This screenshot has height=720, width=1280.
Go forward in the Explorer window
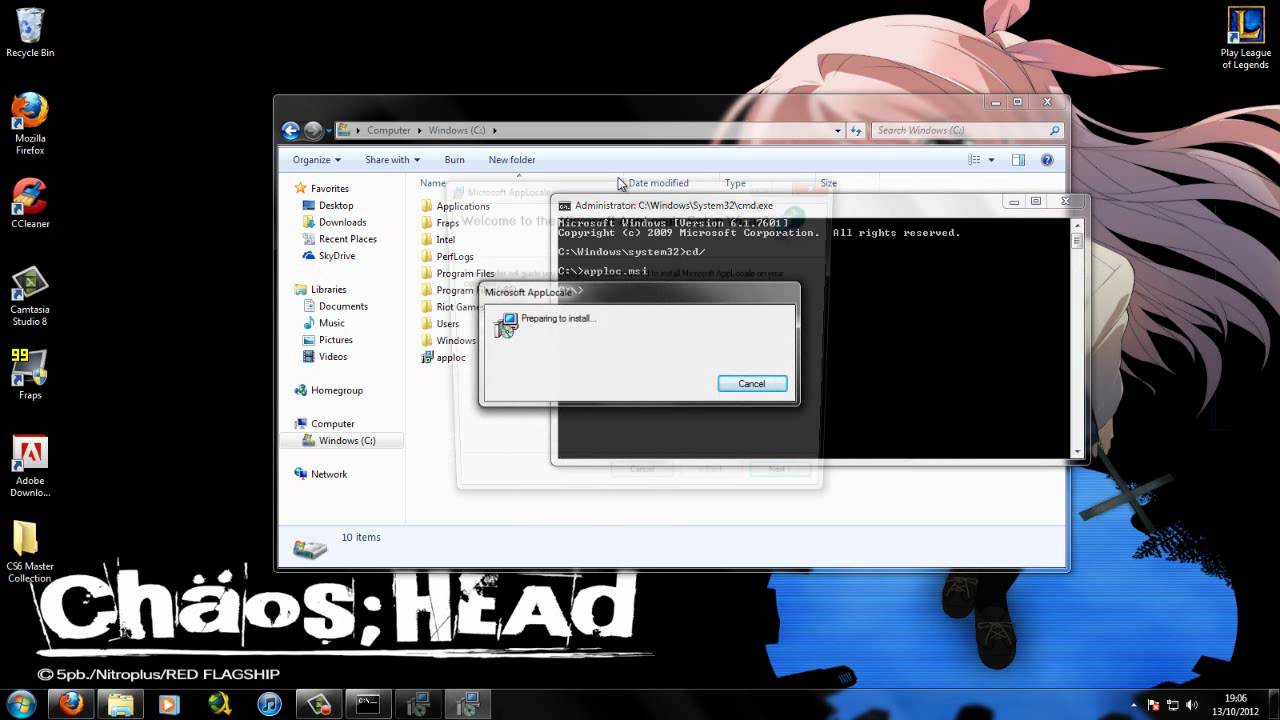point(313,130)
